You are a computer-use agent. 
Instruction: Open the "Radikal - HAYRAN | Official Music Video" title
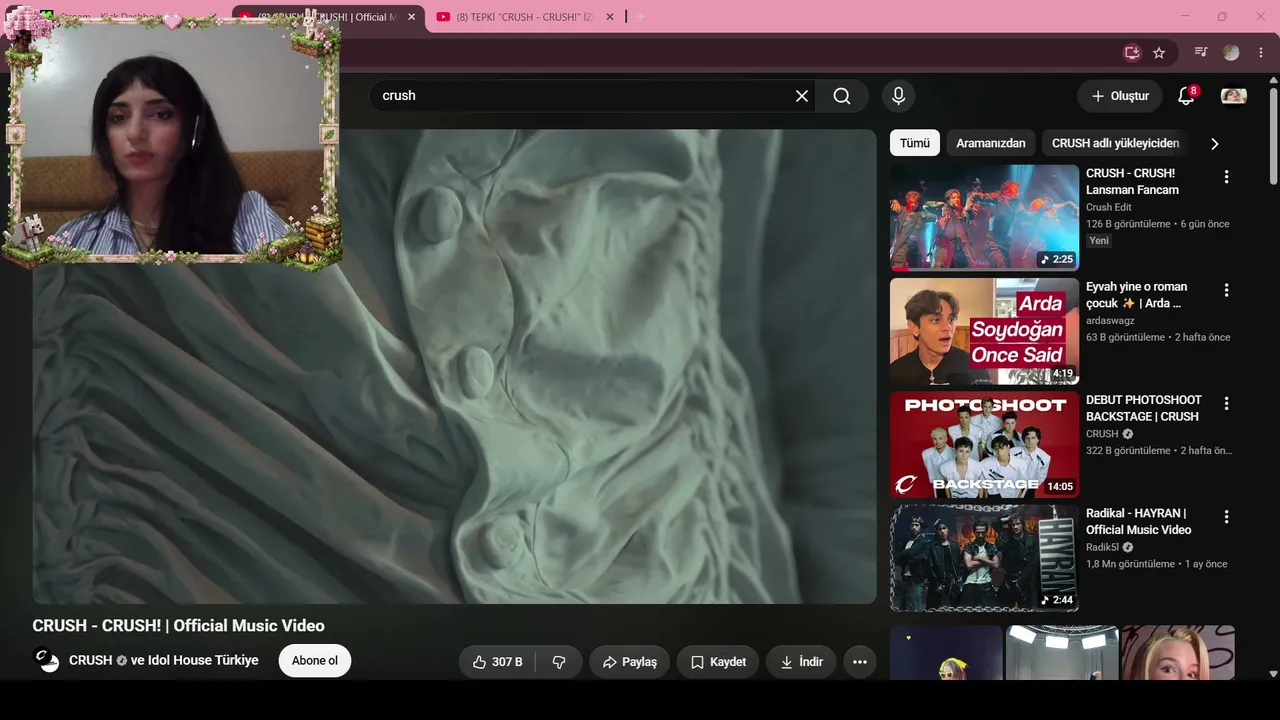[1138, 521]
